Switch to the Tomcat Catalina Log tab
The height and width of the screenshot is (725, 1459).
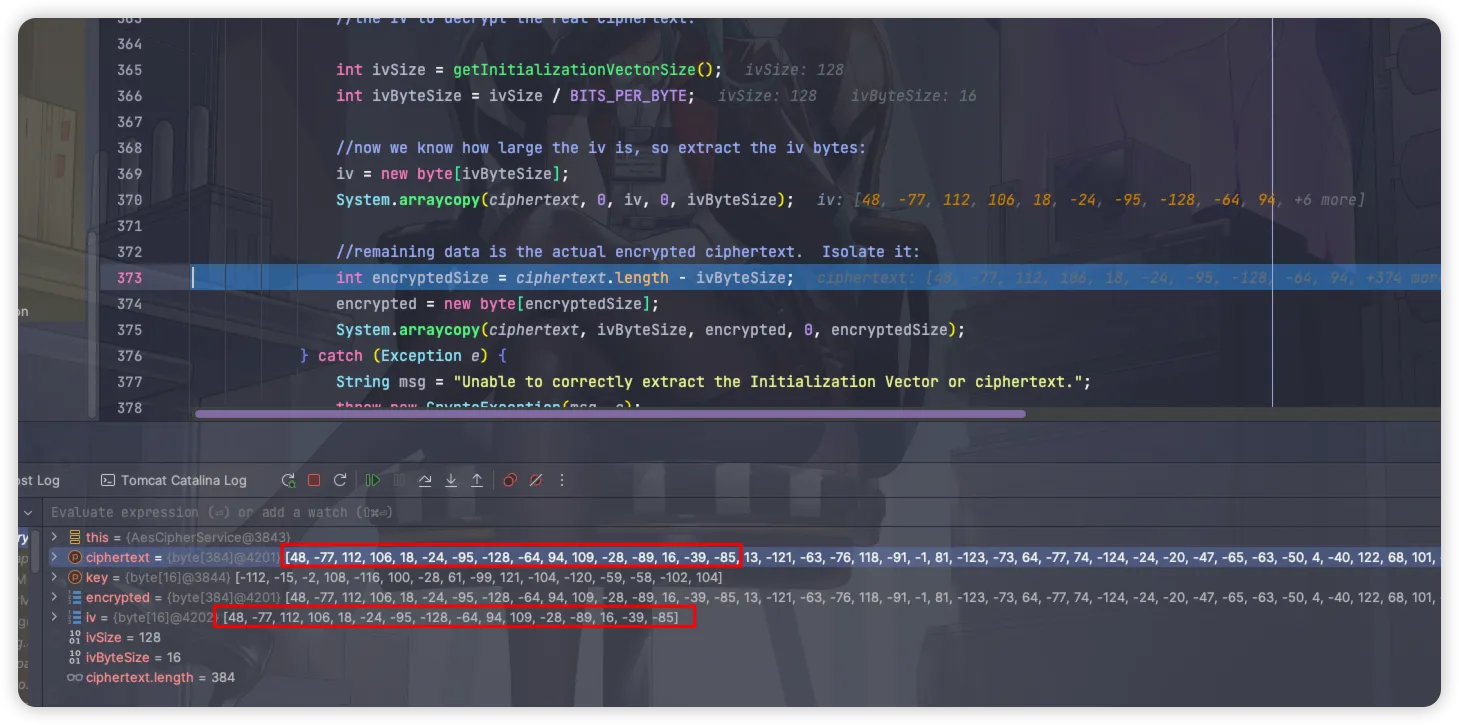pyautogui.click(x=174, y=481)
